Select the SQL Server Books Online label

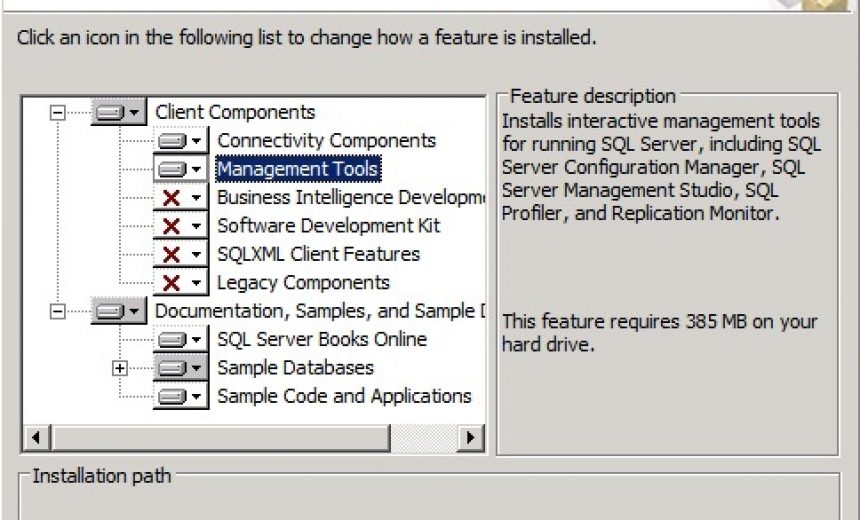pos(322,339)
